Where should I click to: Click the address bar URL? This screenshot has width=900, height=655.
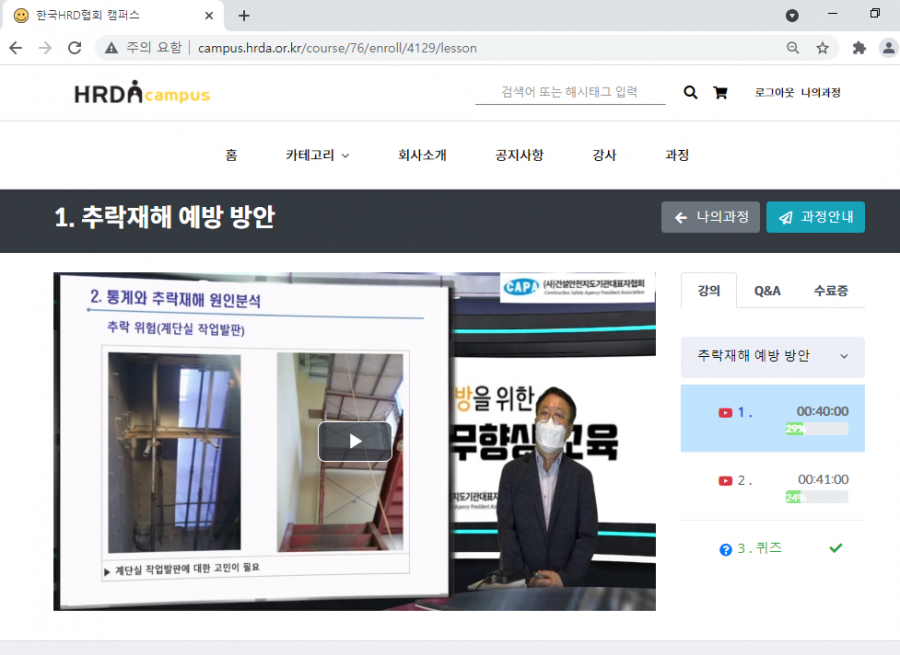338,48
